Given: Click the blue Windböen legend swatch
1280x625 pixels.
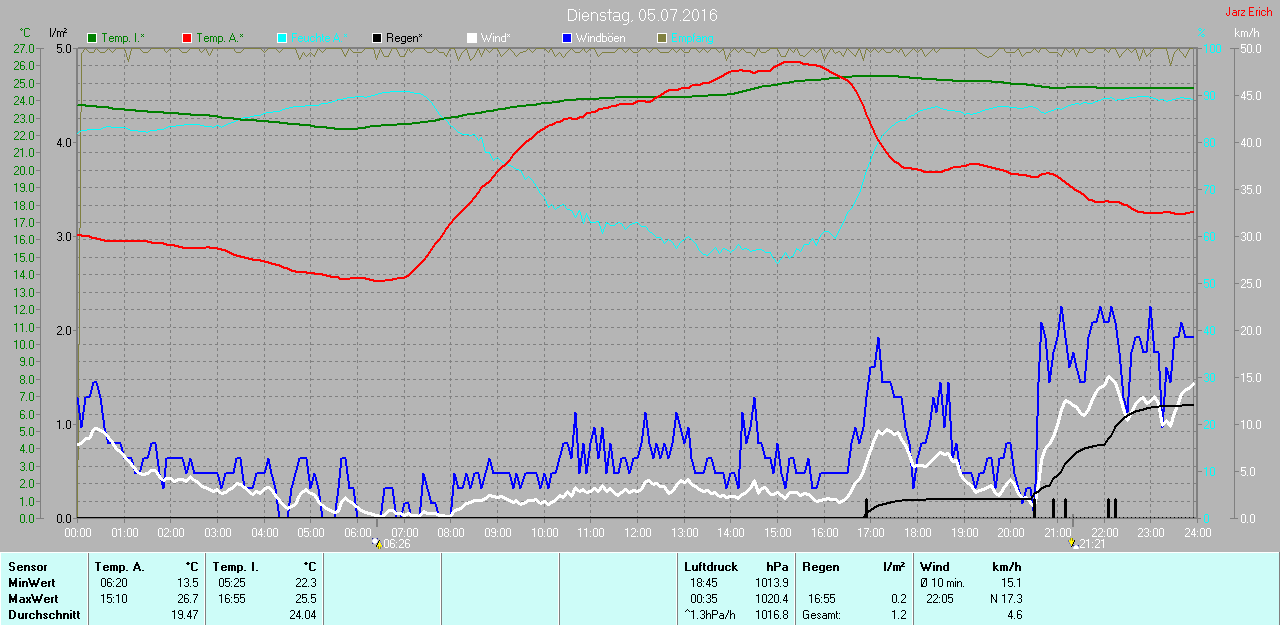Looking at the screenshot, I should click(567, 38).
